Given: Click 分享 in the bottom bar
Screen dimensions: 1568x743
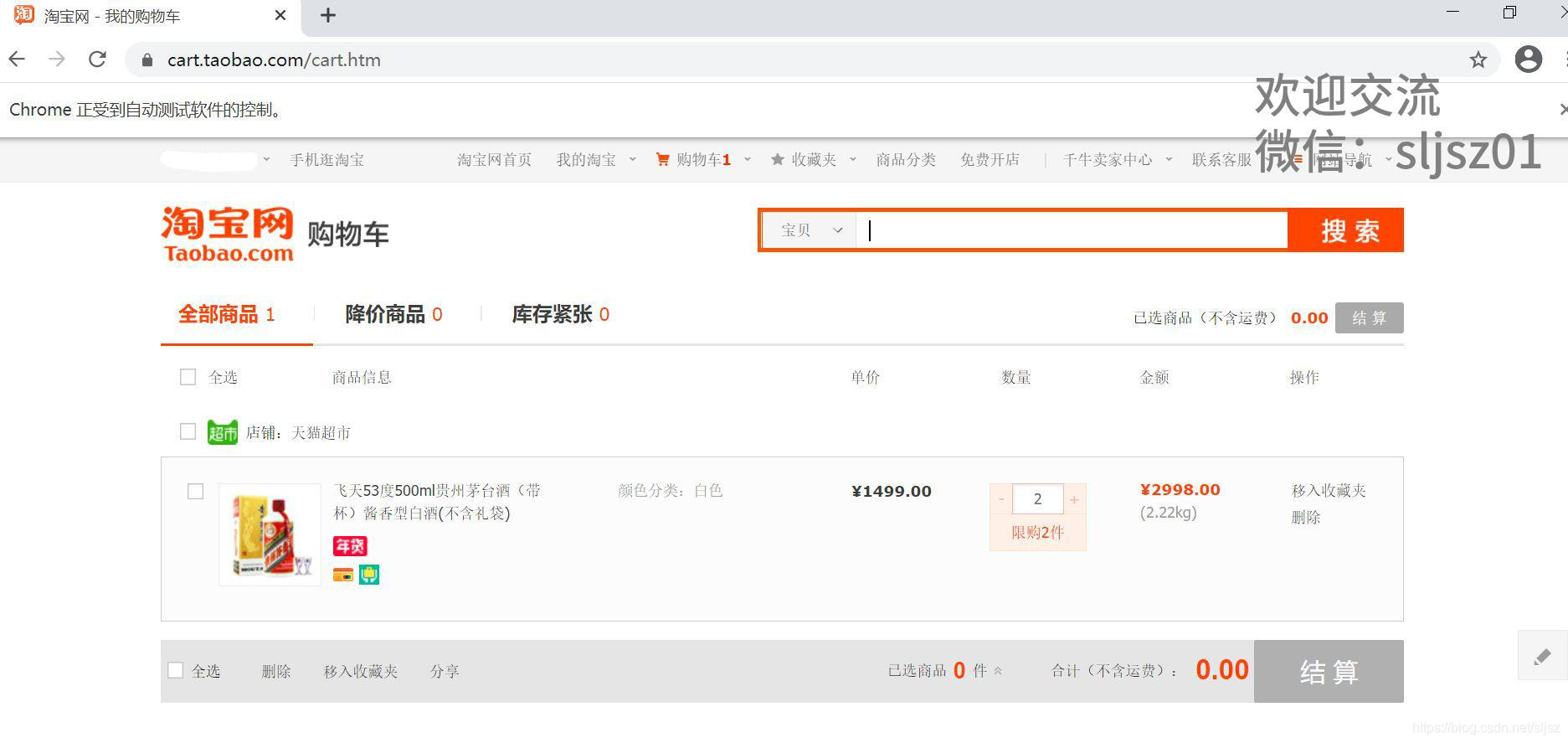Looking at the screenshot, I should [x=445, y=671].
